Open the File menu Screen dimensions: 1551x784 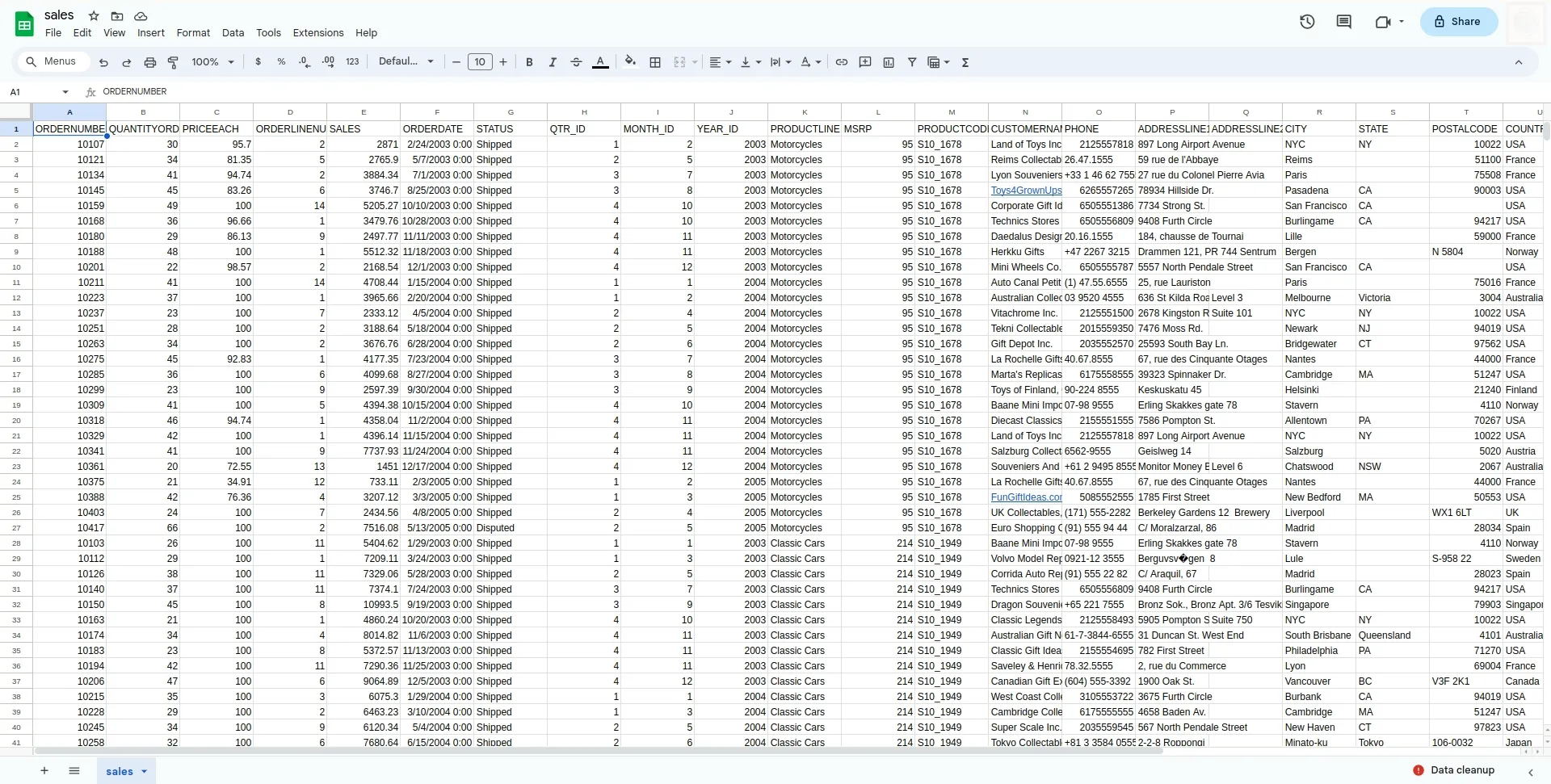53,33
